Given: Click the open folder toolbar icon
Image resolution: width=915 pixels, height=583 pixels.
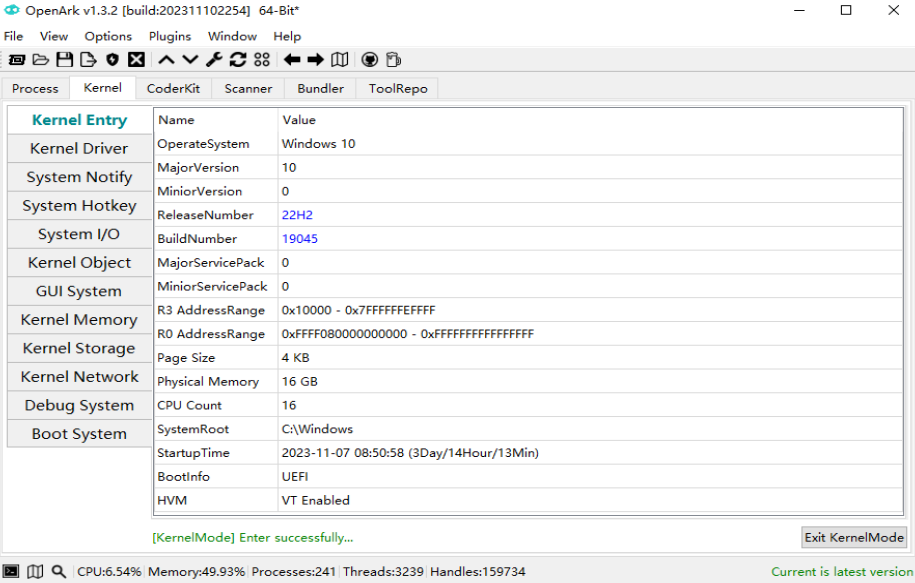Looking at the screenshot, I should (40, 60).
